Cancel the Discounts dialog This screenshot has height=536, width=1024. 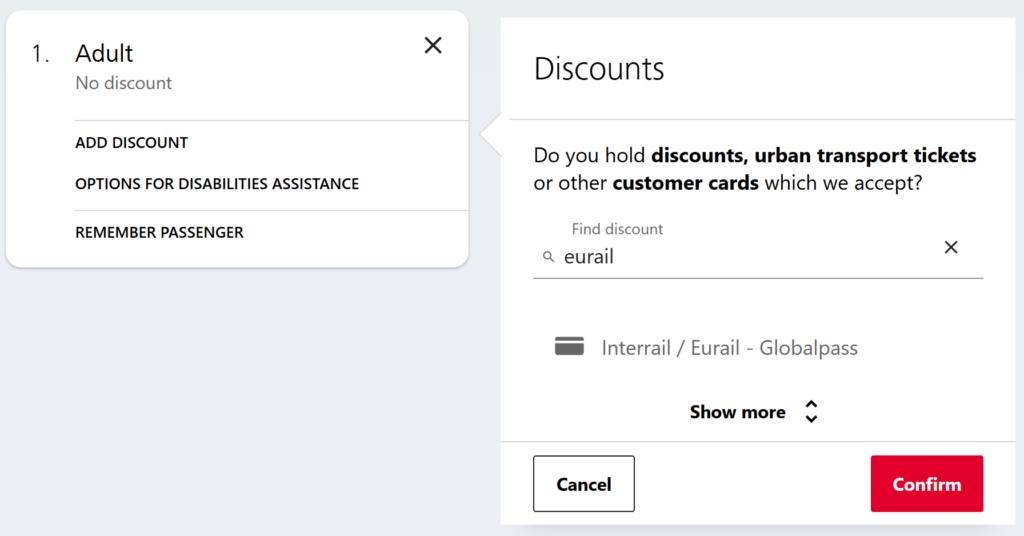(x=584, y=484)
